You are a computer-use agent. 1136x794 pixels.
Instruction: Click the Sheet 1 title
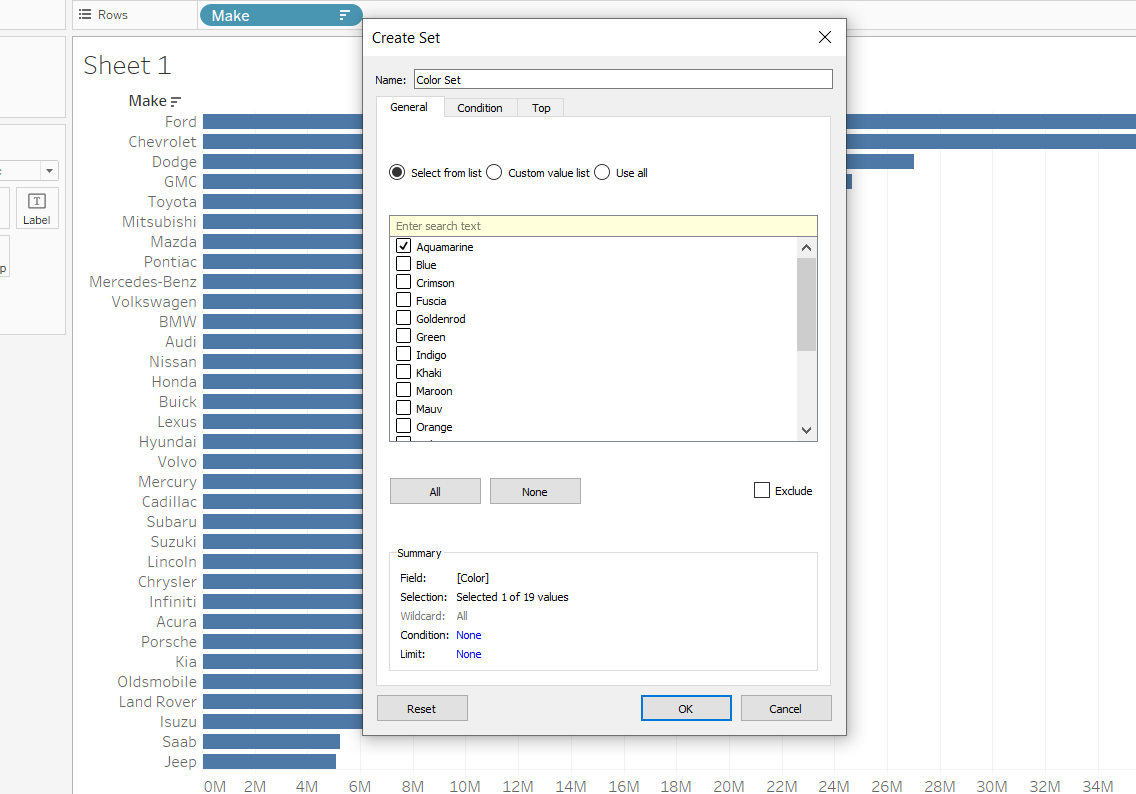(127, 65)
